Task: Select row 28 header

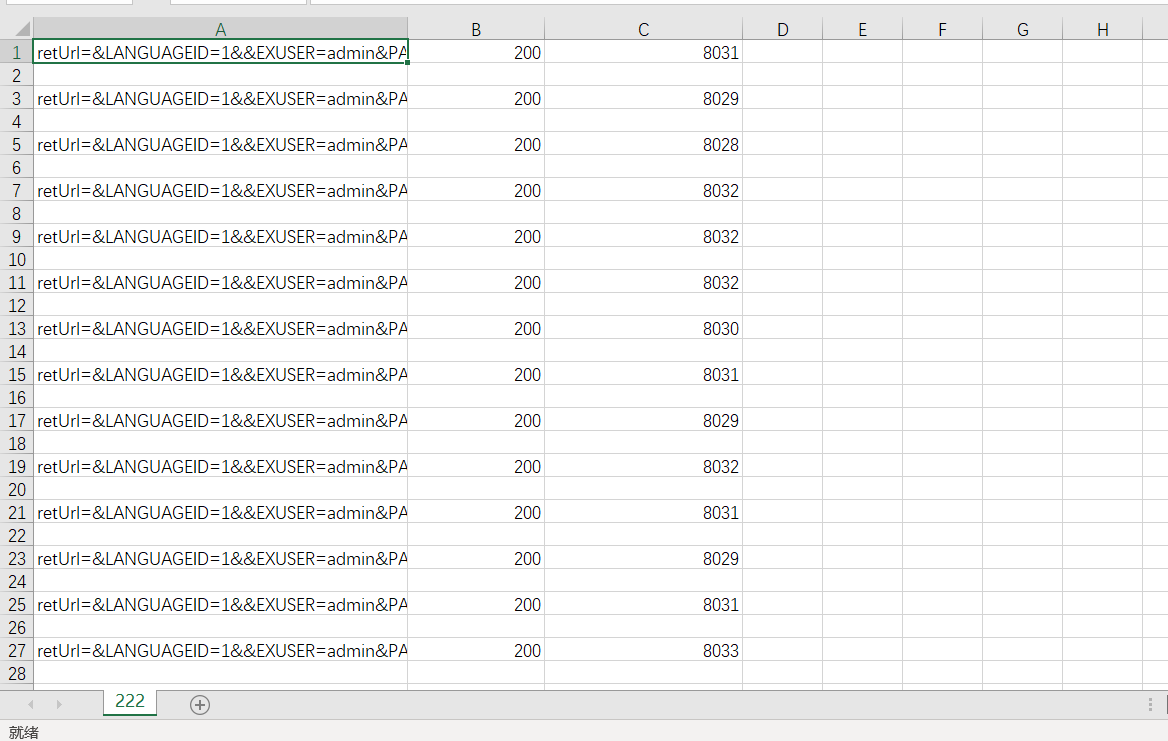Action: [x=17, y=673]
